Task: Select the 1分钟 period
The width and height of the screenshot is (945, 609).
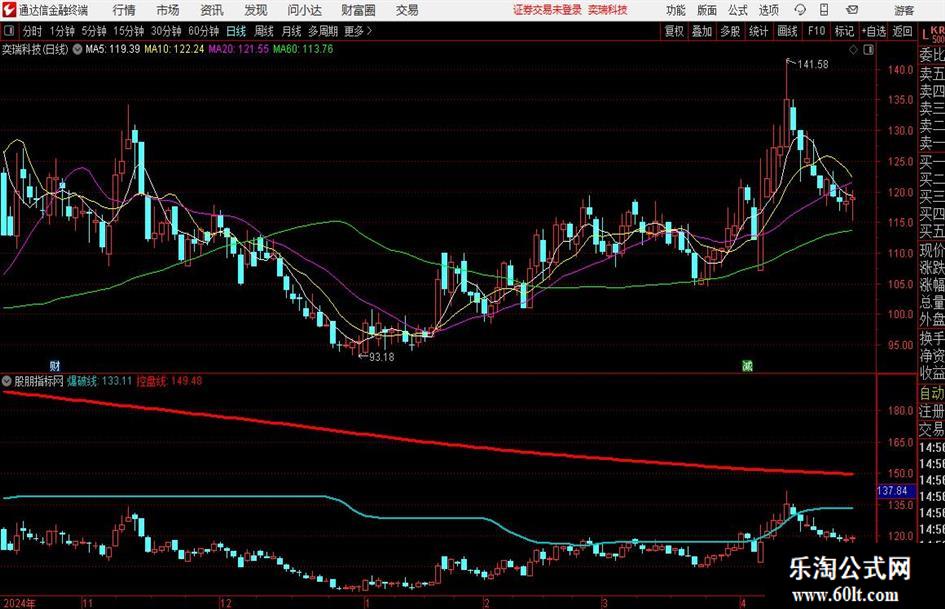Action: (x=61, y=31)
